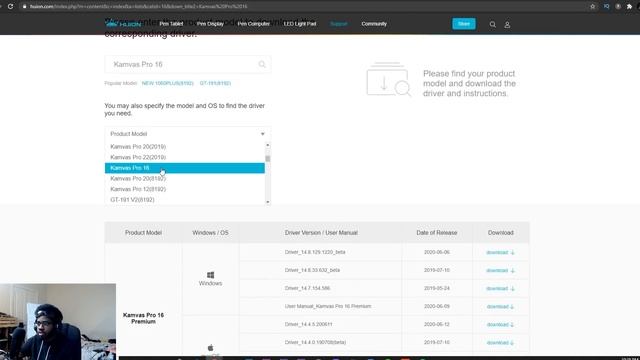Select highlighted Kamvas Pro 16 option
This screenshot has height=360, width=640.
184,168
